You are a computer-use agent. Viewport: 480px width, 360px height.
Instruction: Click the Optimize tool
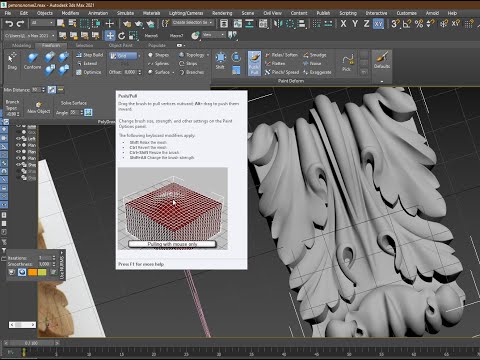point(89,72)
